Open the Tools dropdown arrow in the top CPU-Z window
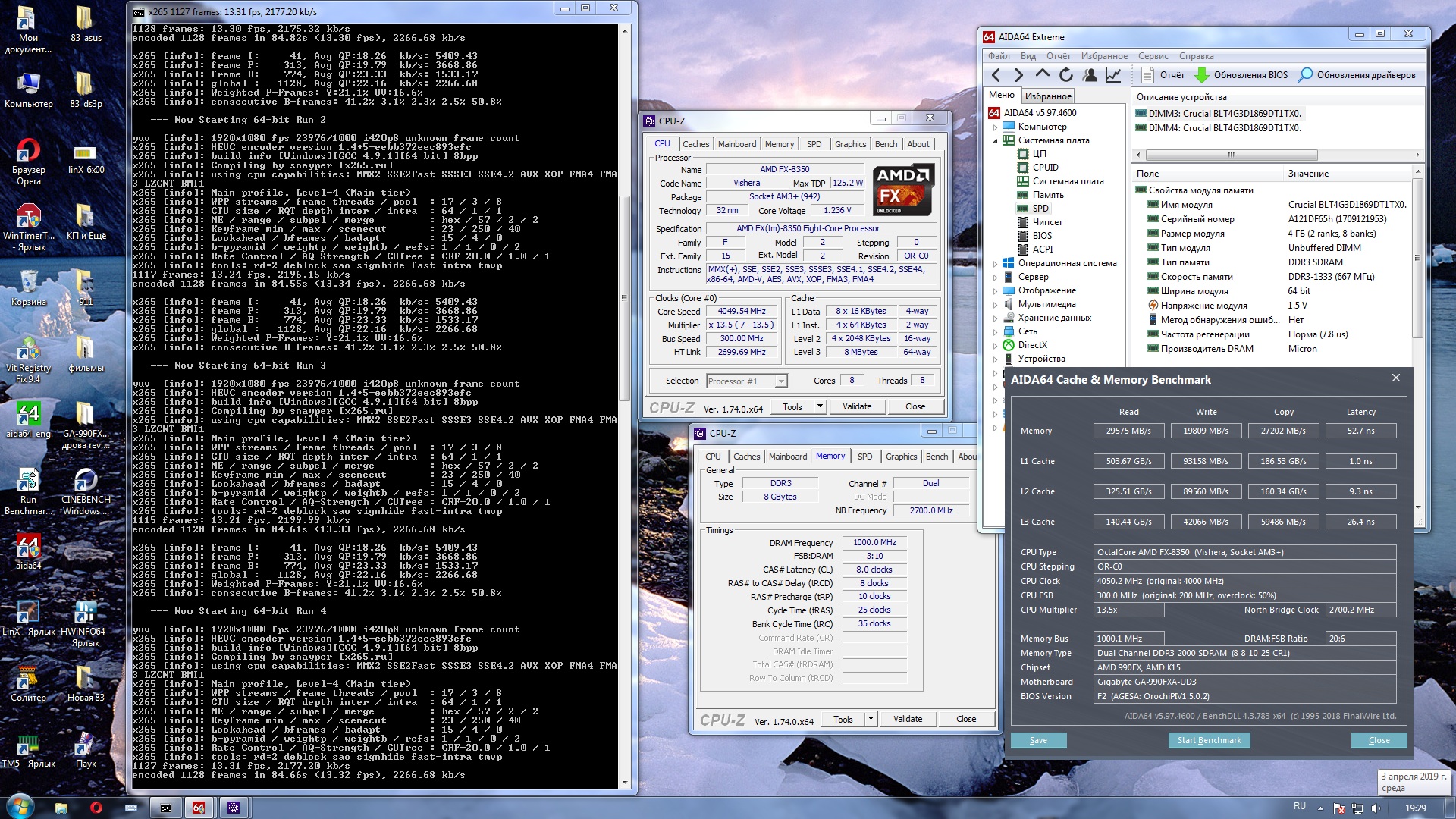 click(820, 406)
